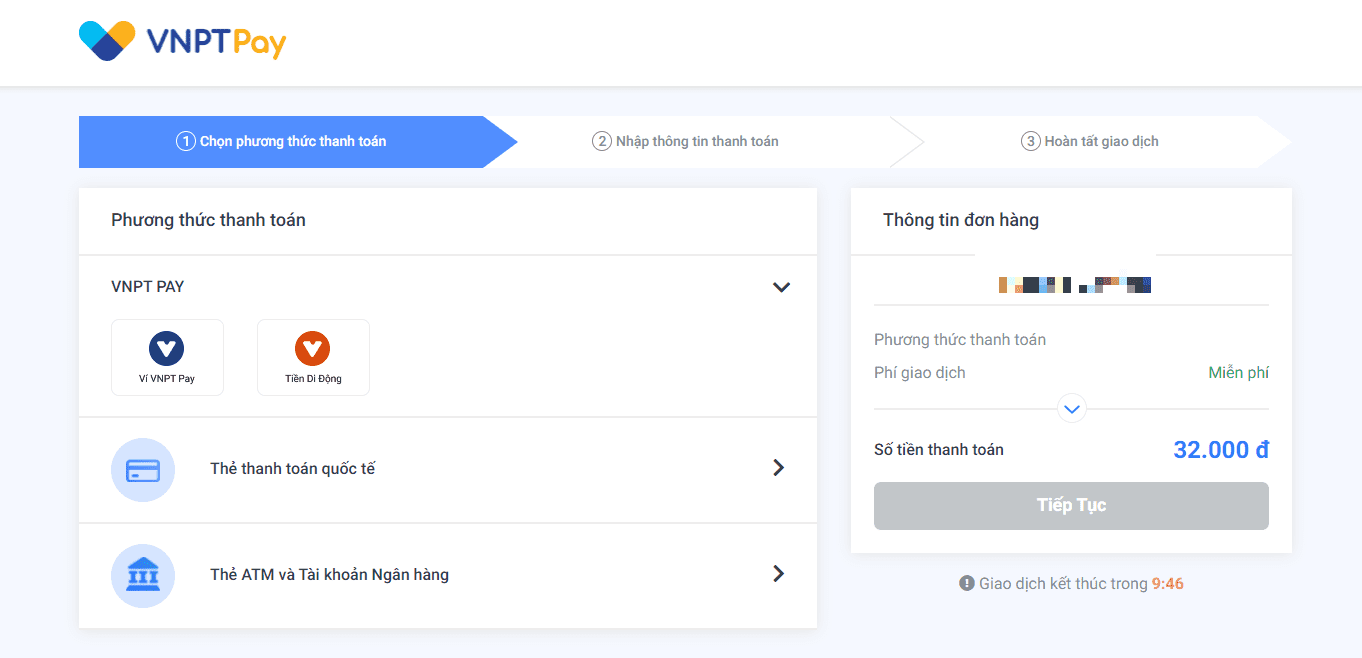The height and width of the screenshot is (658, 1362).
Task: Click the Tiền Di Động label text
Action: pos(313,379)
